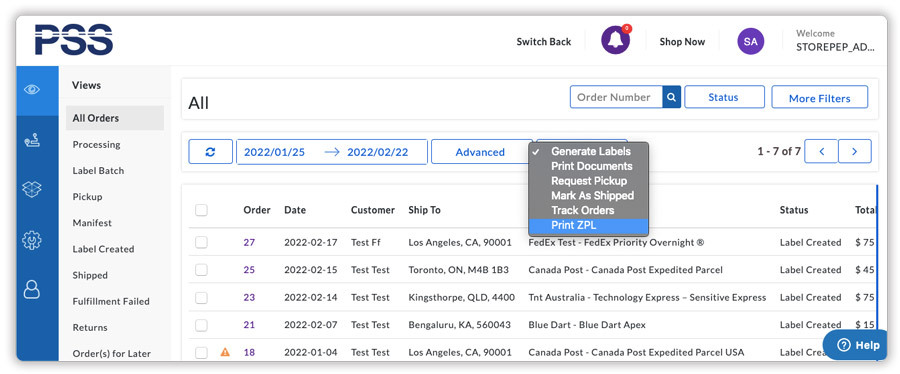The height and width of the screenshot is (374, 900).
Task: Choose Print Documents from the menu
Action: tap(588, 166)
